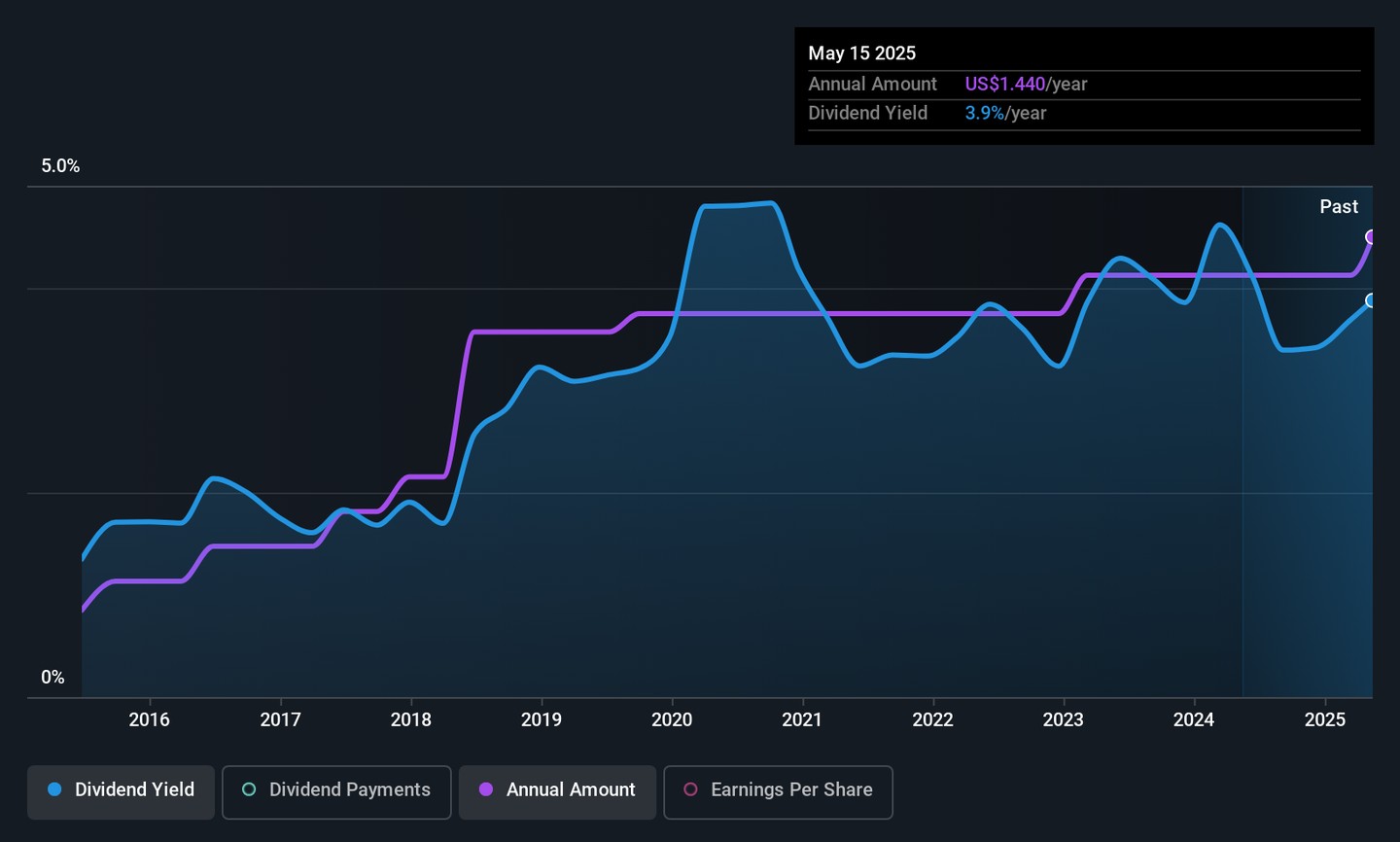Click the Past label in the chart
The width and height of the screenshot is (1400, 842).
(1338, 207)
